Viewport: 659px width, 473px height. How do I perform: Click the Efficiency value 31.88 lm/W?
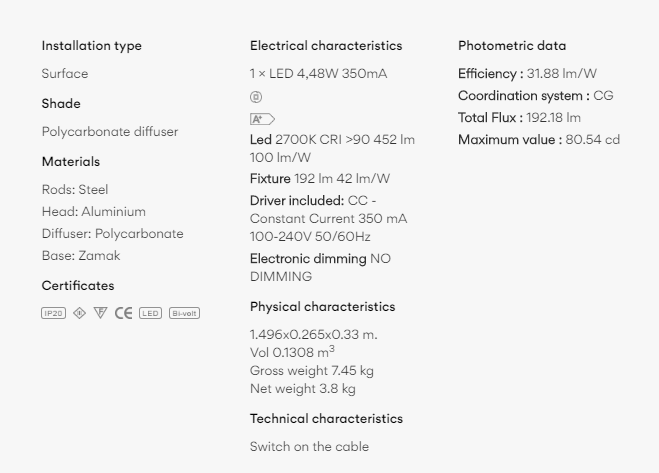point(561,74)
